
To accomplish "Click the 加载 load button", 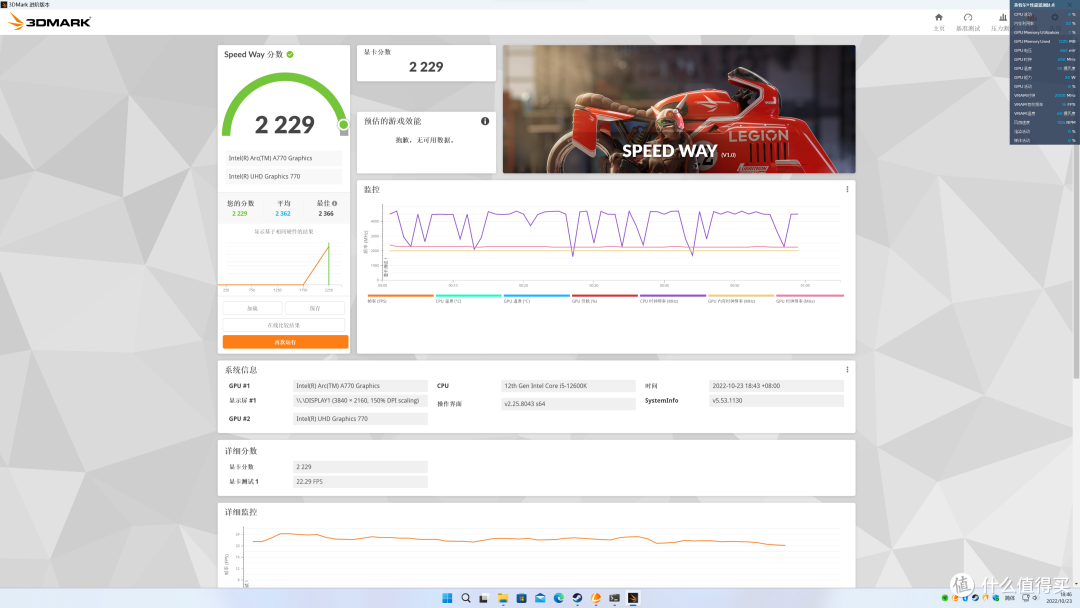I will coord(252,308).
